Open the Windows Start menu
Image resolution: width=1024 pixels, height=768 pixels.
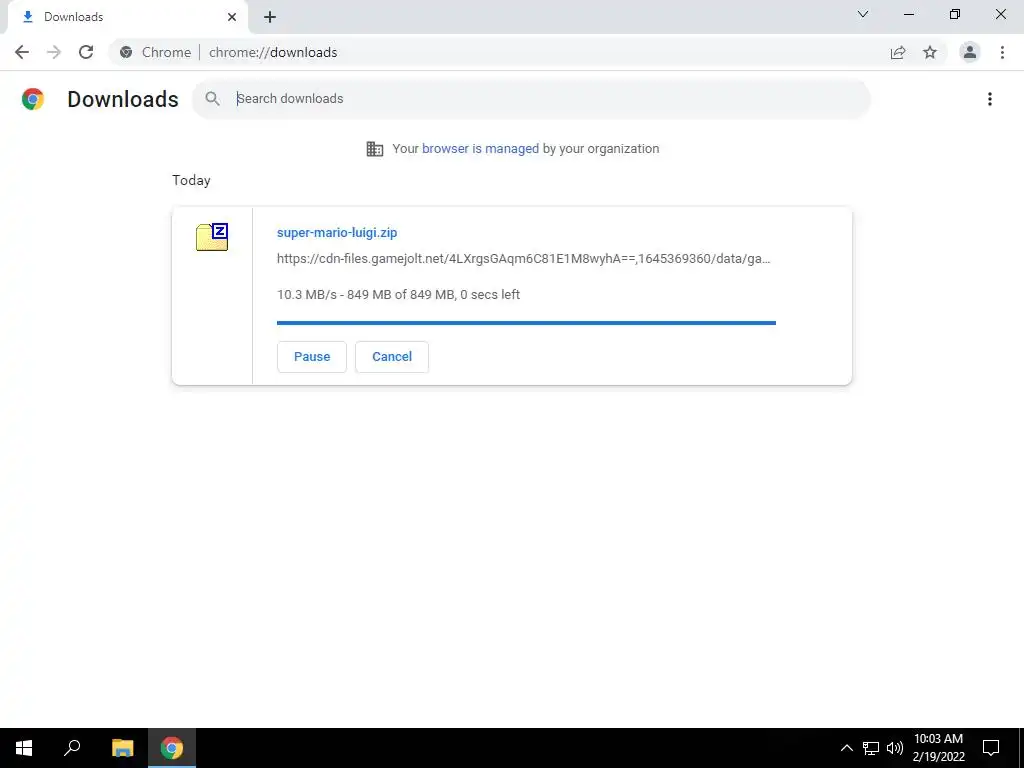24,748
